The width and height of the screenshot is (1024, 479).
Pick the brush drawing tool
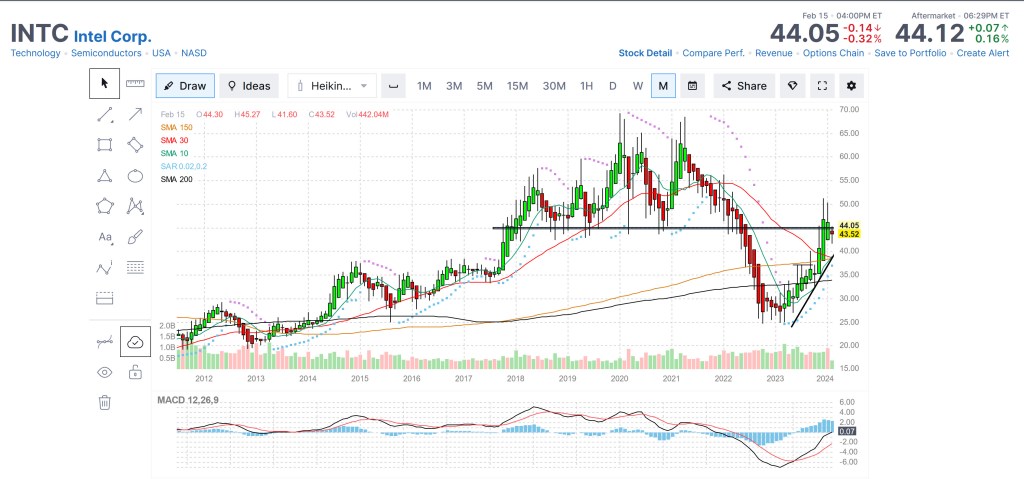point(136,237)
